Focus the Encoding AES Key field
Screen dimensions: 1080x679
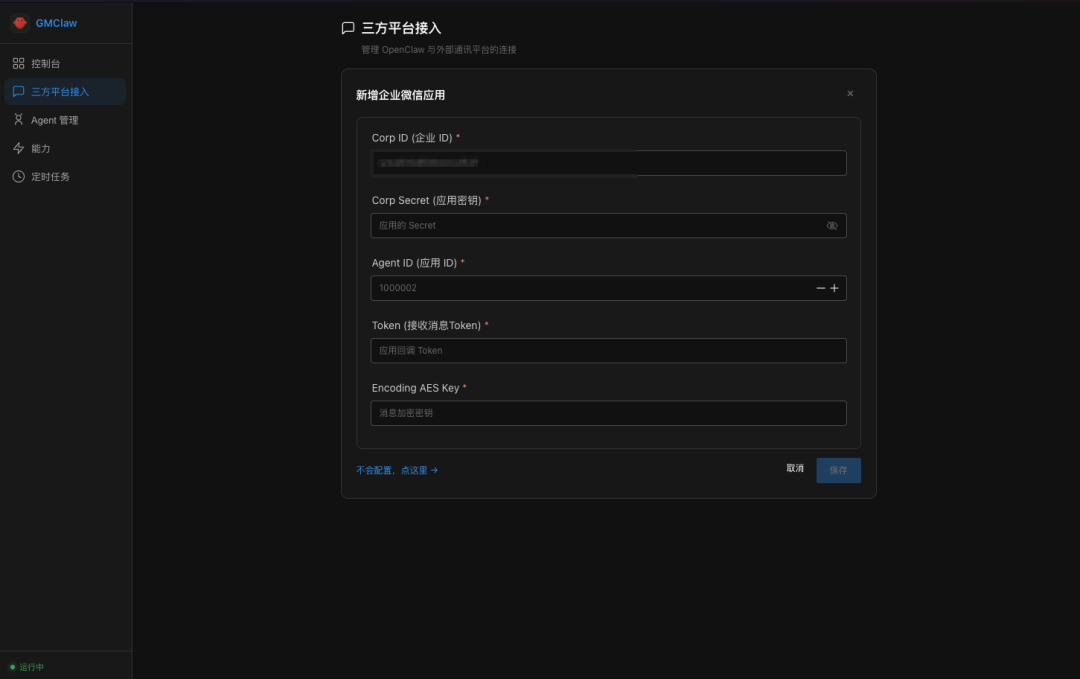pyautogui.click(x=608, y=413)
